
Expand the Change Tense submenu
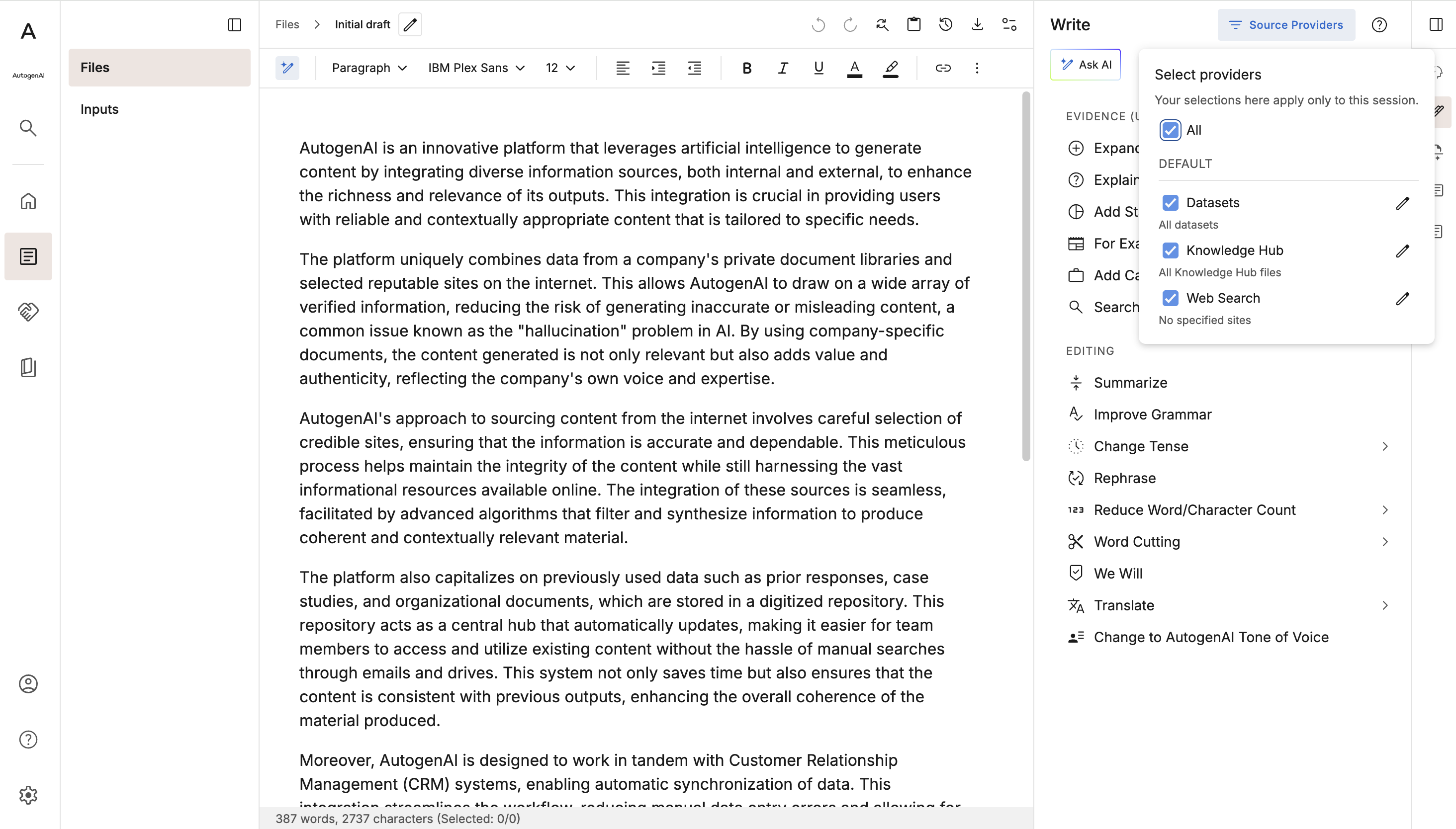1385,446
